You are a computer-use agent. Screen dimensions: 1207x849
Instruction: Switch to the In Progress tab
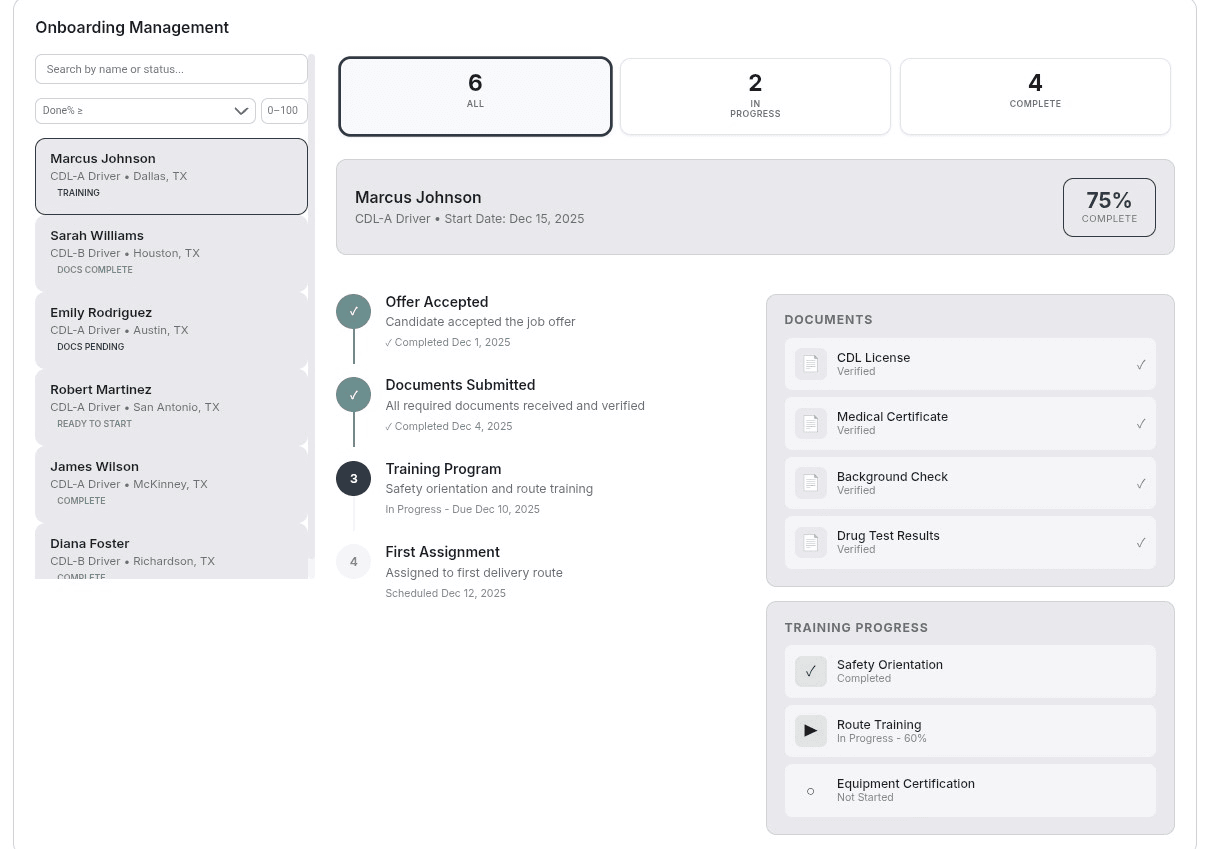[x=755, y=96]
